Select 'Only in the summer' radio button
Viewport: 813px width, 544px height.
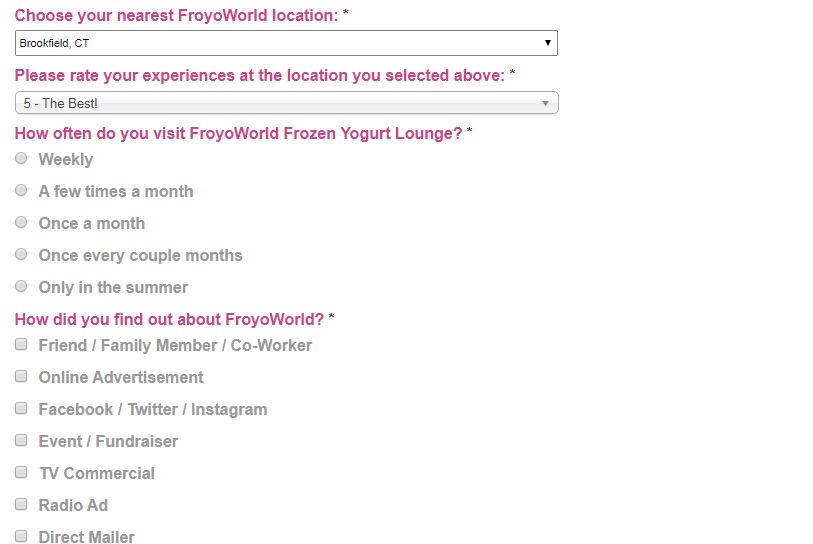pos(21,286)
